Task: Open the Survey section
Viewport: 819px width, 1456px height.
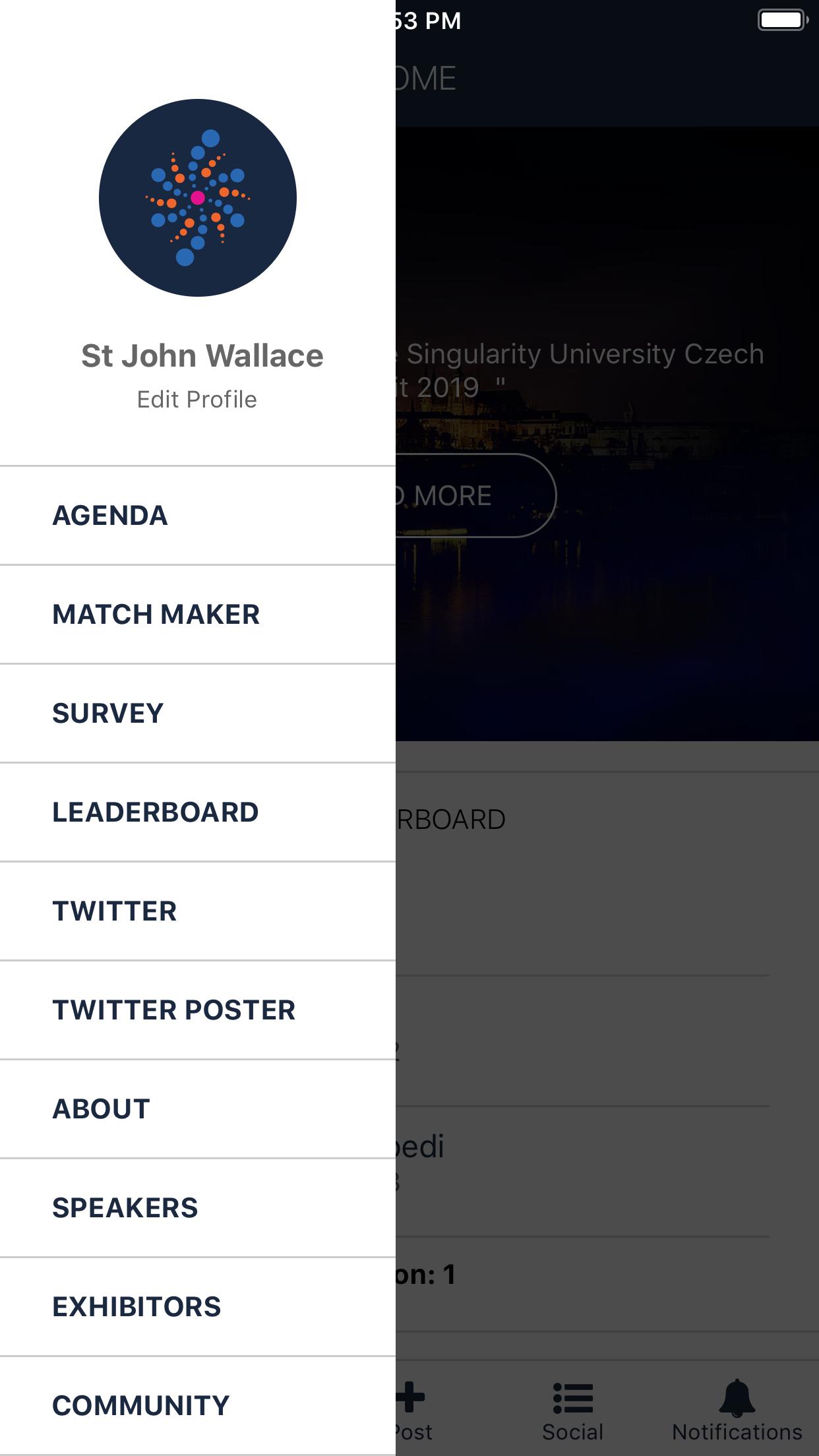Action: (108, 713)
